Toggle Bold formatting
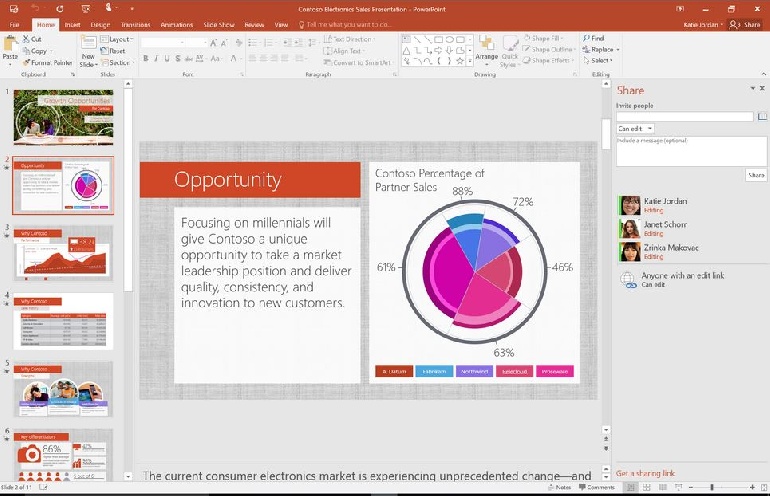Image resolution: width=770 pixels, height=496 pixels. [146, 58]
